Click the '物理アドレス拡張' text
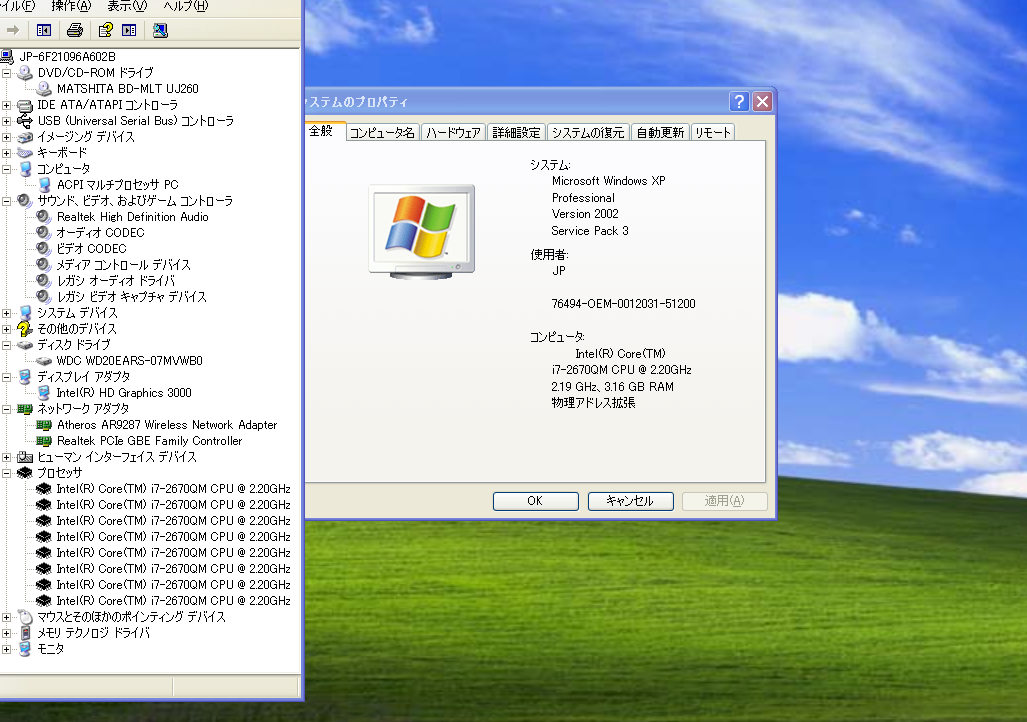The height and width of the screenshot is (722, 1027). click(593, 403)
